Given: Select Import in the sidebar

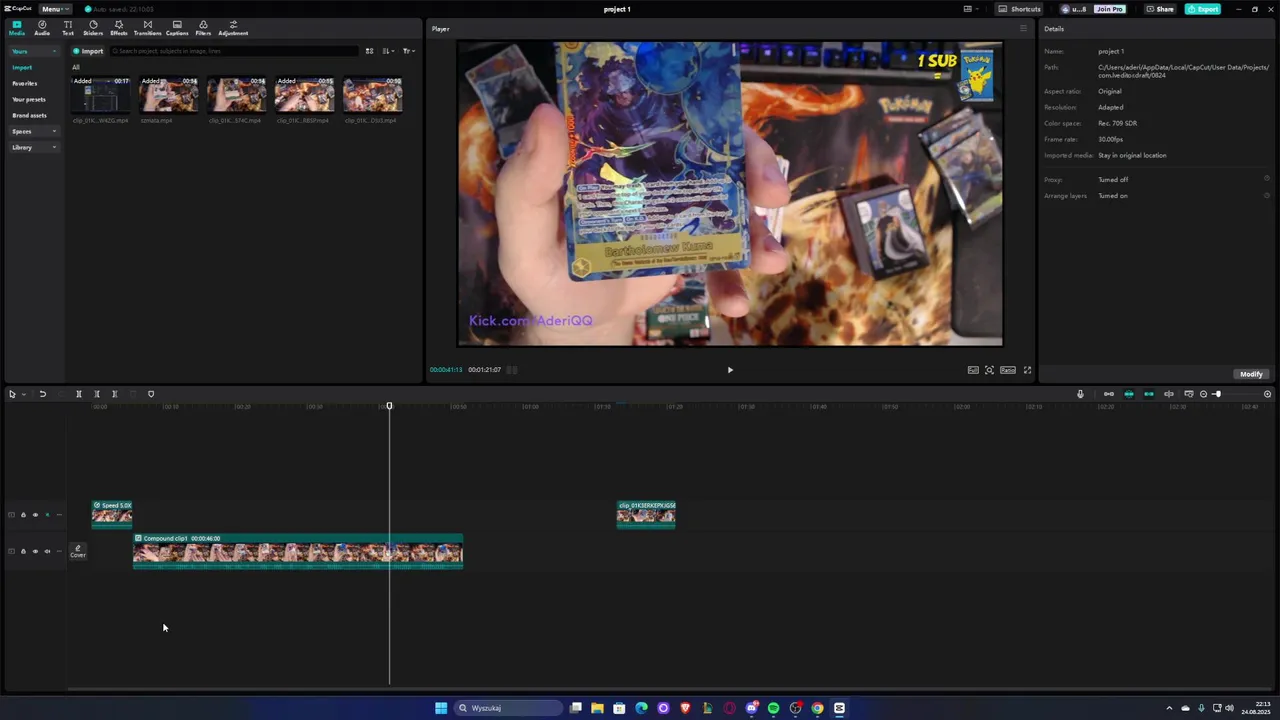Looking at the screenshot, I should pyautogui.click(x=22, y=67).
